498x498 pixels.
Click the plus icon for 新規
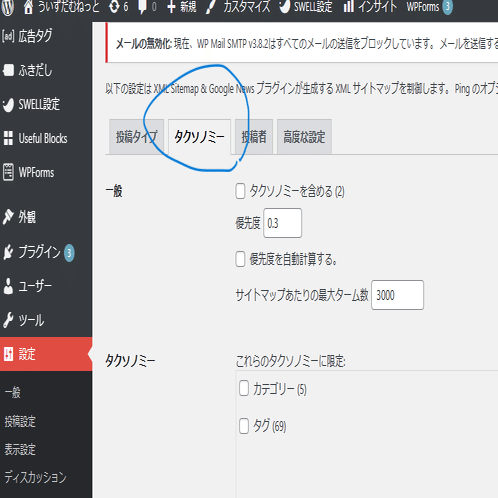171,7
